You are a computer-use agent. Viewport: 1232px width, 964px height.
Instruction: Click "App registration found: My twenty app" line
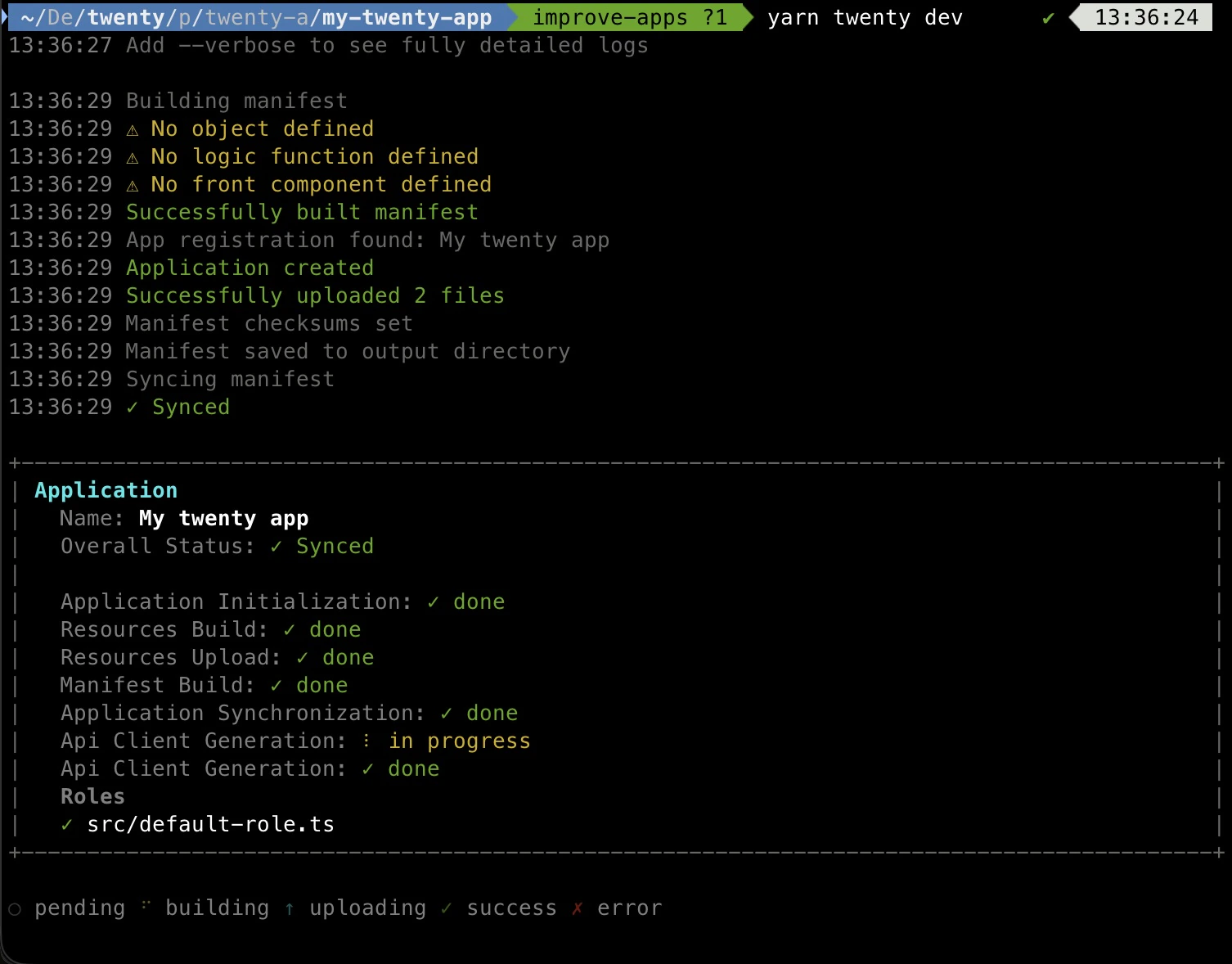(x=367, y=240)
